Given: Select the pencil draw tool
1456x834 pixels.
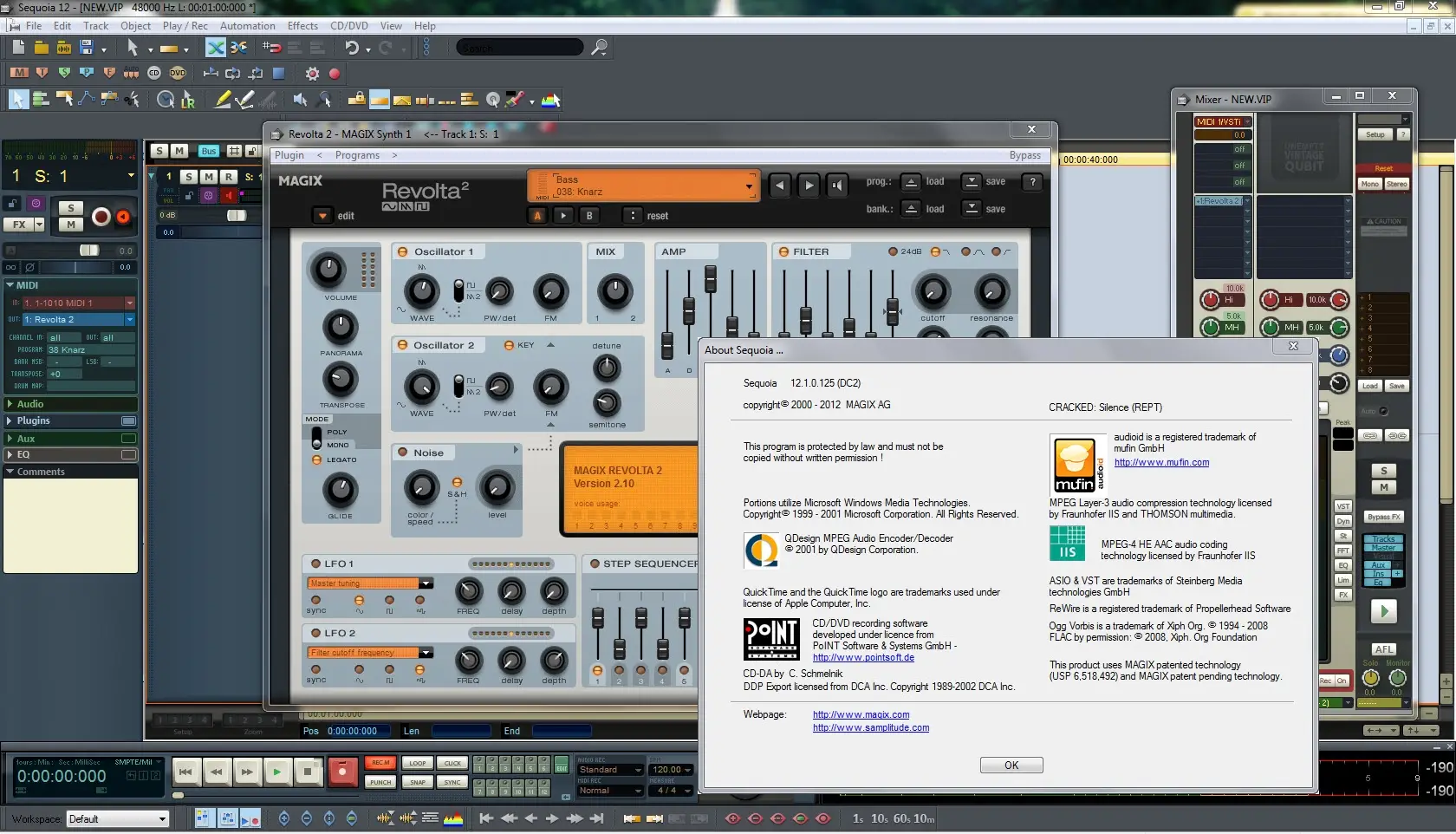Looking at the screenshot, I should (x=223, y=100).
